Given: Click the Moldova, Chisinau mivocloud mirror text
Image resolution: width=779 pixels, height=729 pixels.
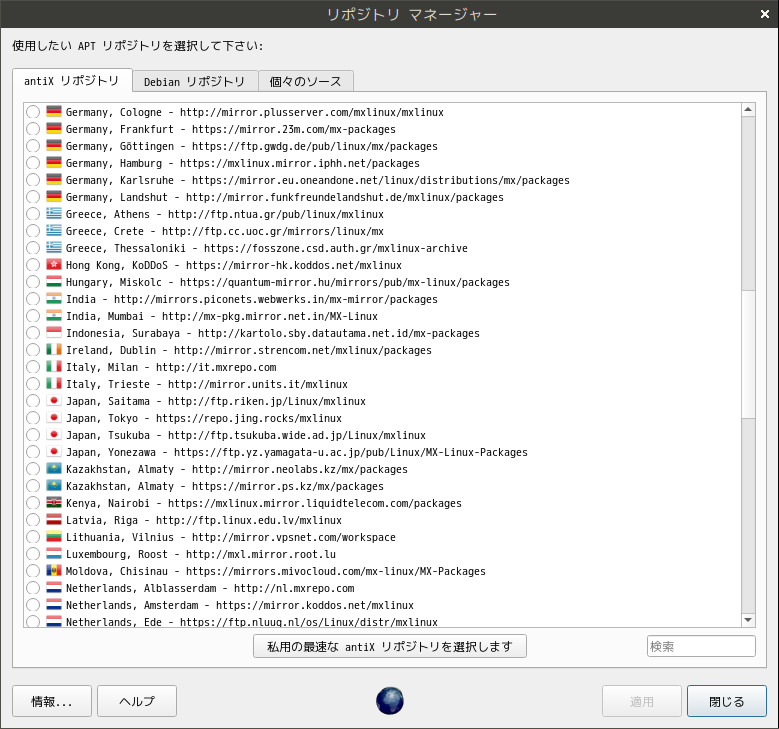Looking at the screenshot, I should (x=276, y=571).
